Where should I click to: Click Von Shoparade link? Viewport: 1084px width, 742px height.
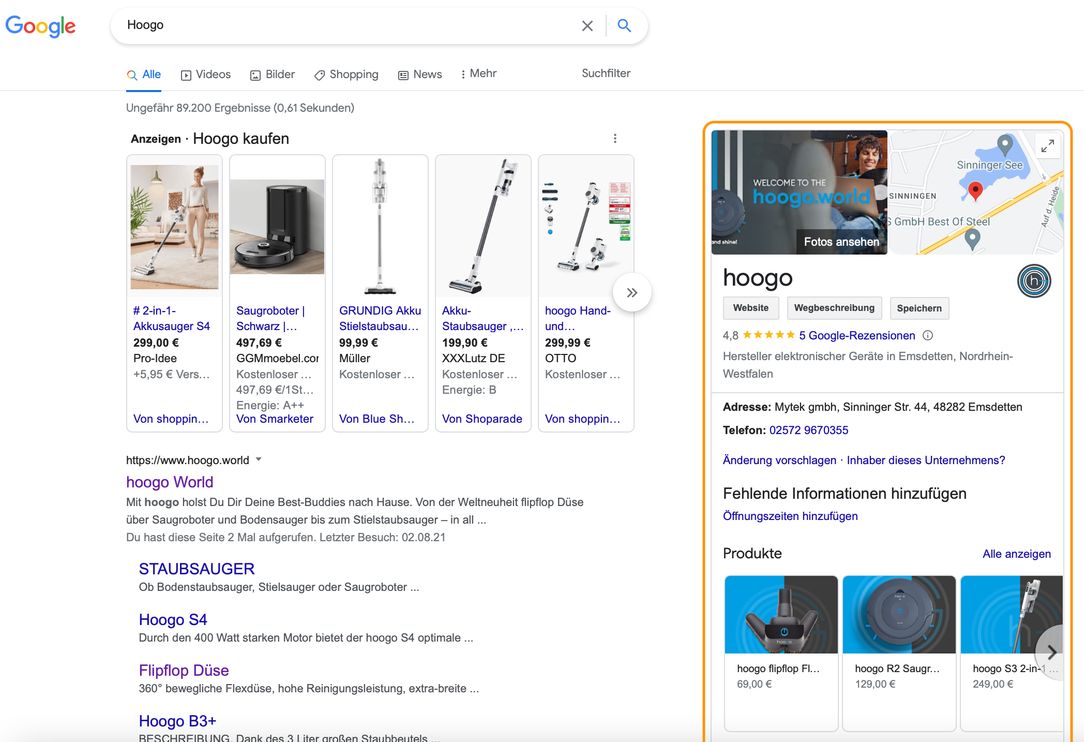coord(482,419)
